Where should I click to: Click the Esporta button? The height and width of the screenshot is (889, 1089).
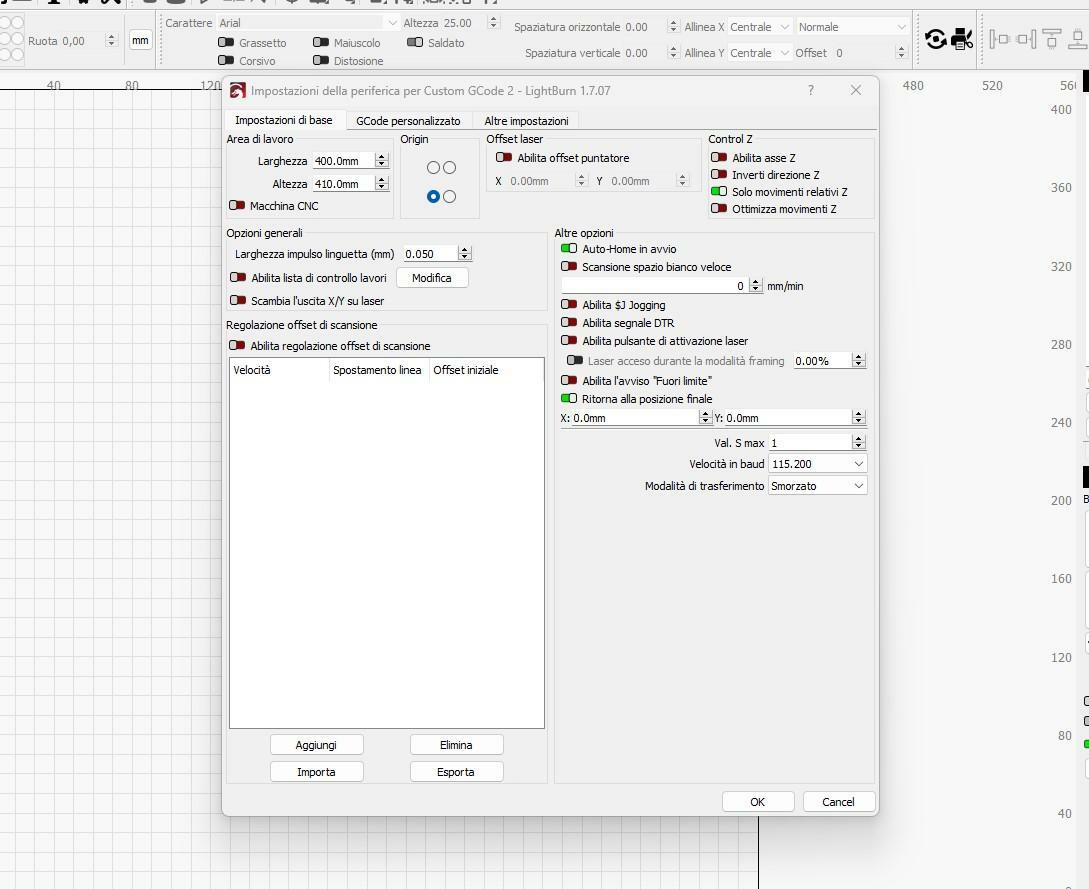coord(456,772)
